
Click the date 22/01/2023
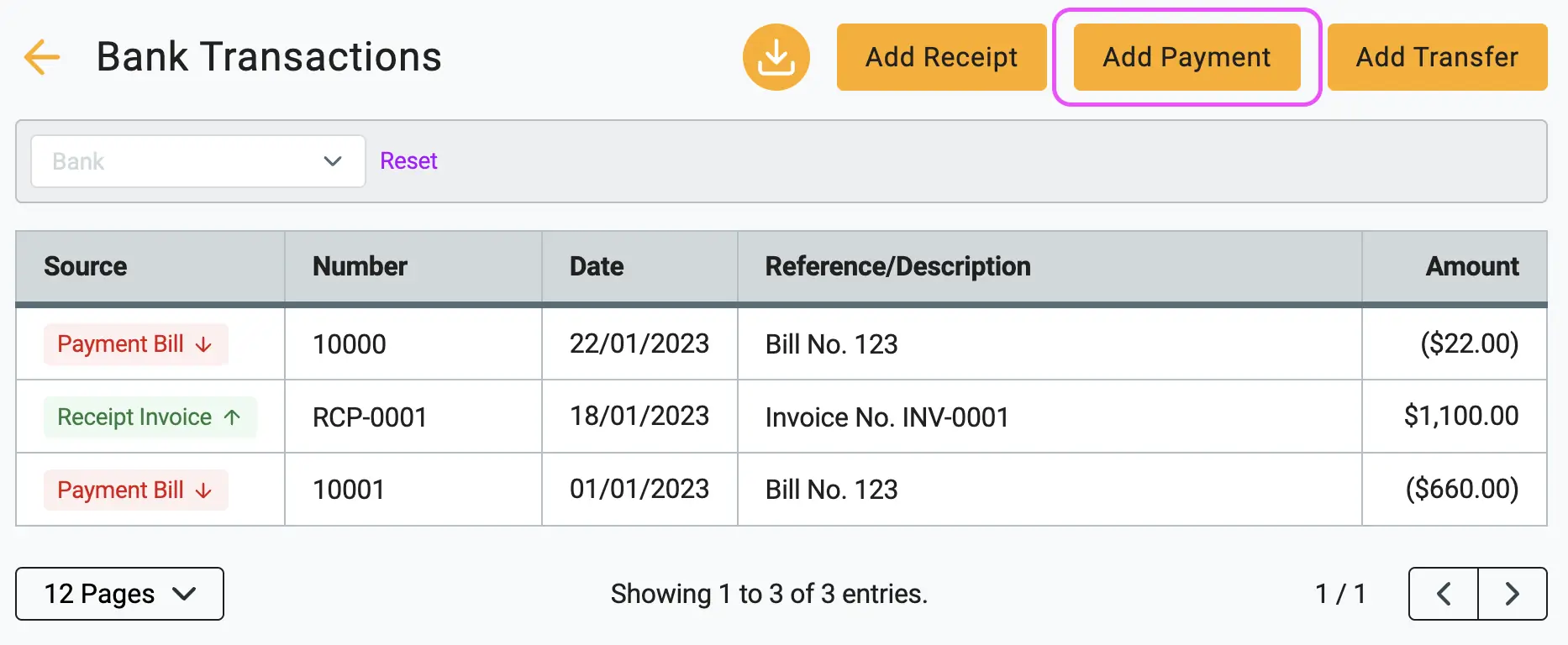click(x=639, y=343)
